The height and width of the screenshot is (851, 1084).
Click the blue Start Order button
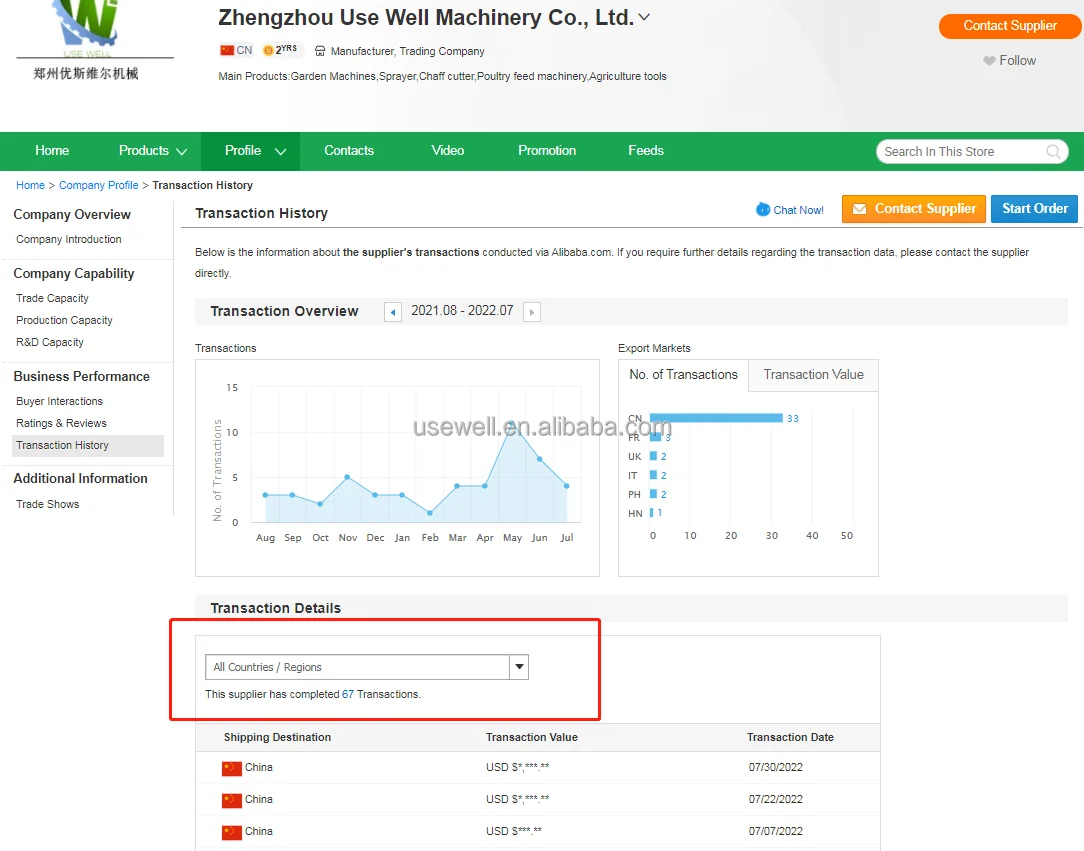(1034, 209)
